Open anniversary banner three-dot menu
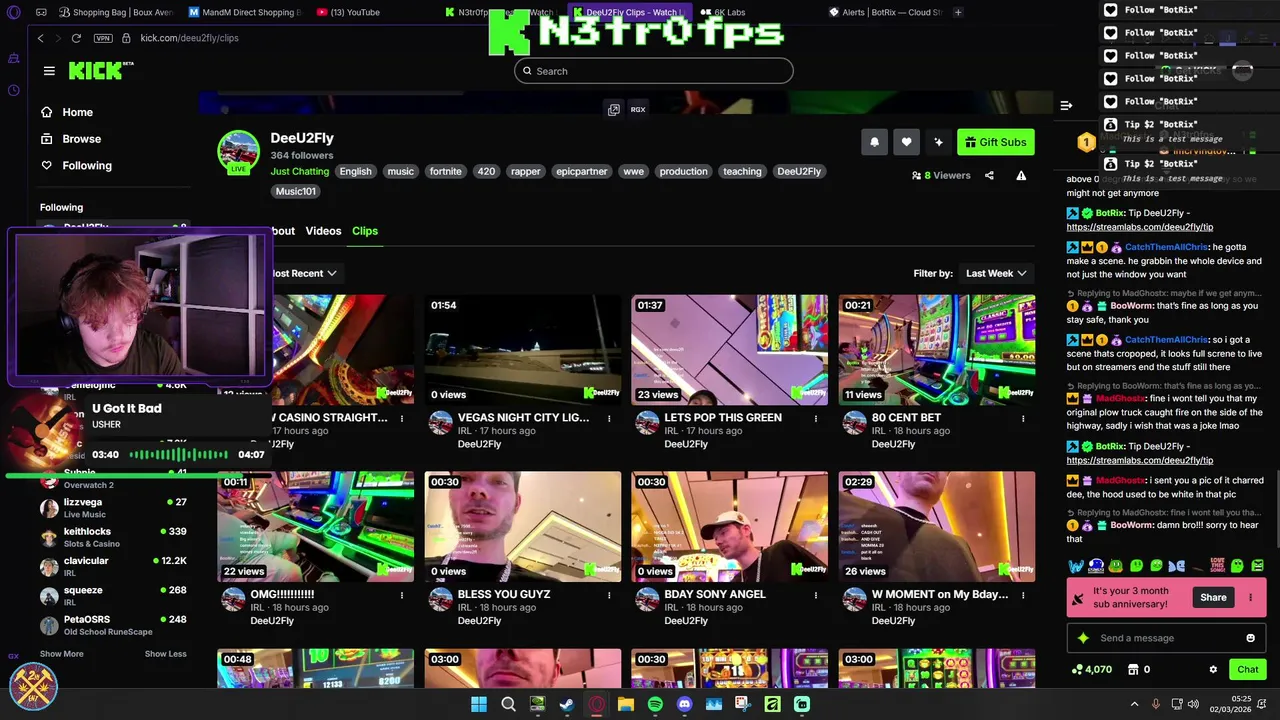1280x720 pixels. [x=1250, y=598]
